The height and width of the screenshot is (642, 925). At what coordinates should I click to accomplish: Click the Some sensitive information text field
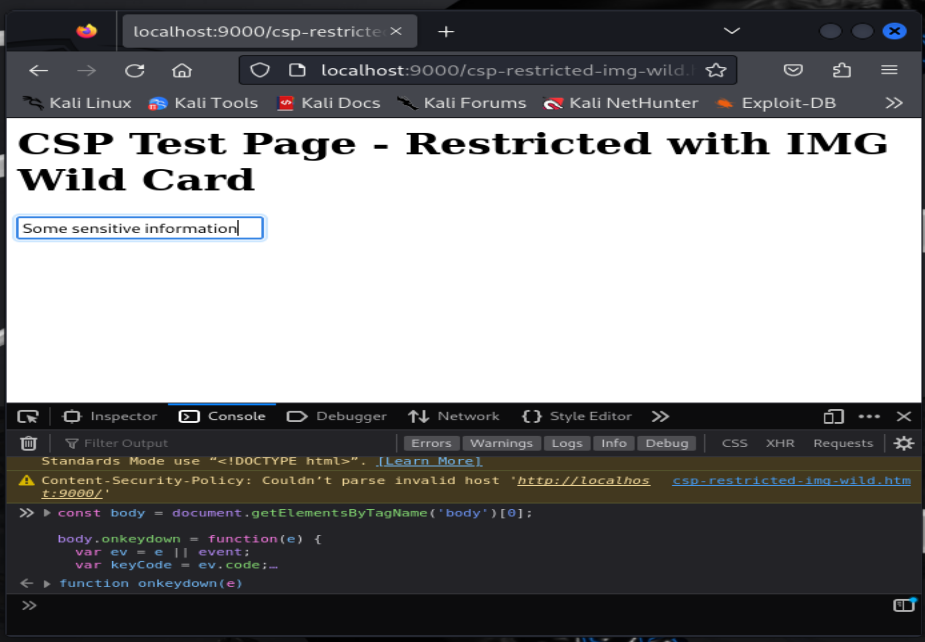[140, 228]
